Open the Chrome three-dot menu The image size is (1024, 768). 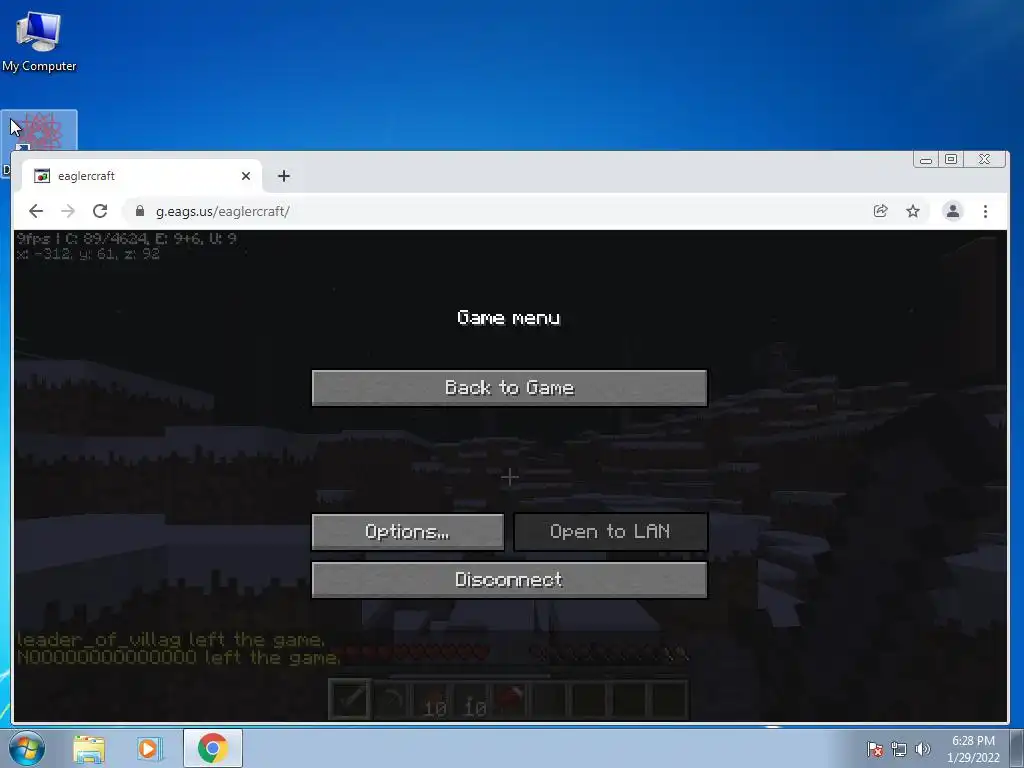click(985, 211)
